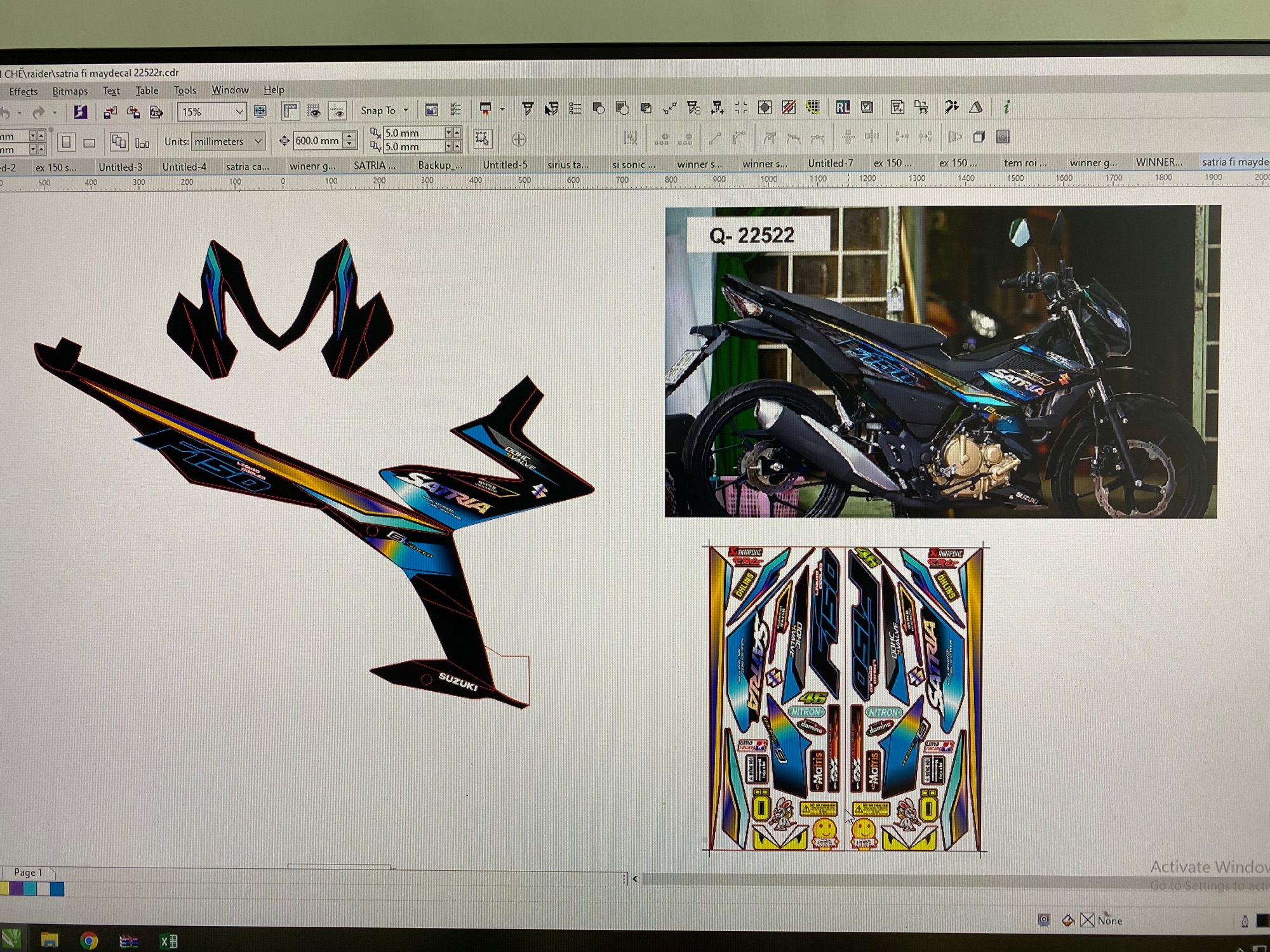
Task: Expand the dropdown arrow next to the launcher icon
Action: click(502, 109)
